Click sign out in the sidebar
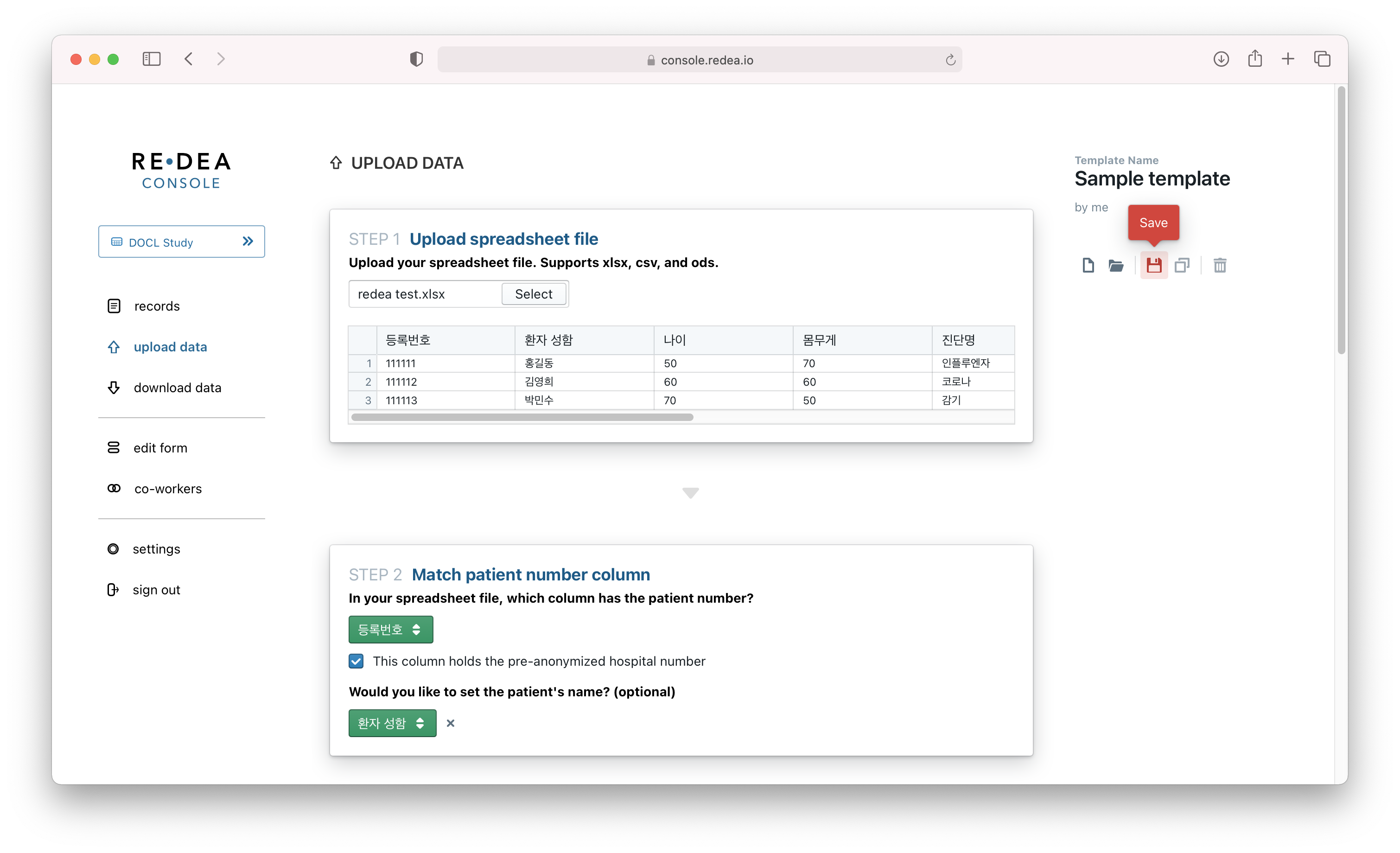 point(156,590)
